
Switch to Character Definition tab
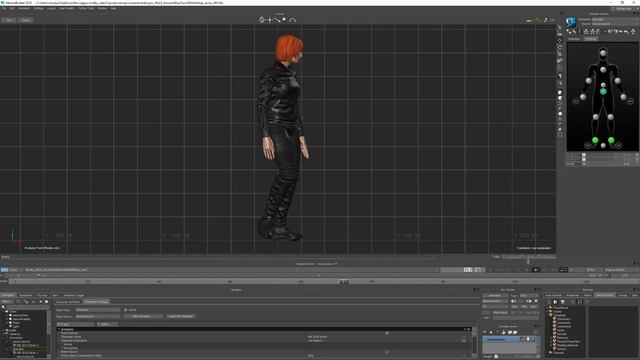(x=68, y=302)
